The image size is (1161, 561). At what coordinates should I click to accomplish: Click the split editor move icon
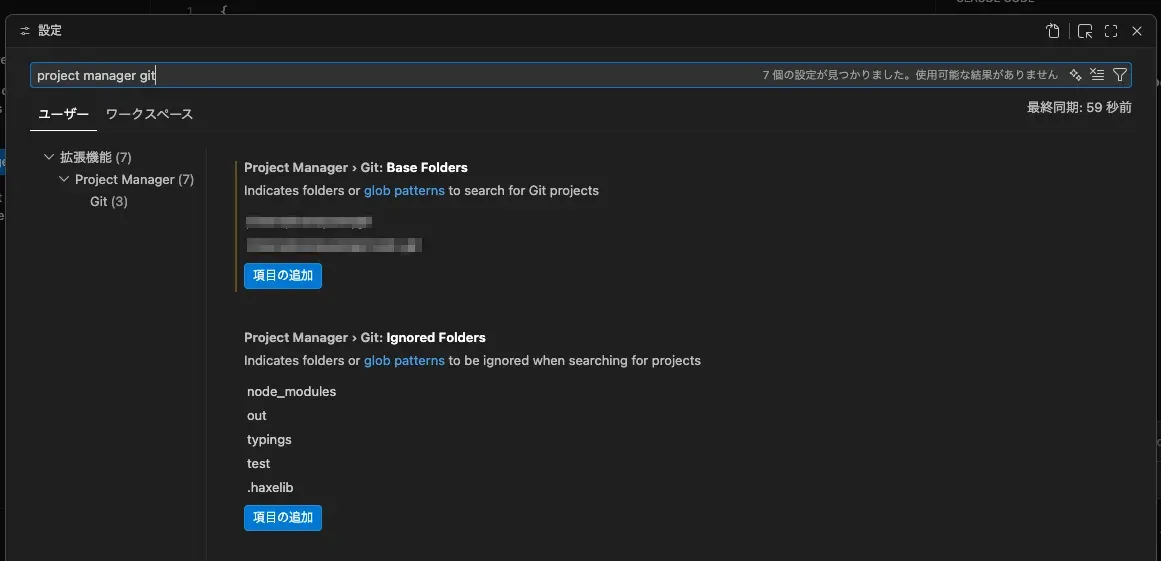click(x=1085, y=31)
